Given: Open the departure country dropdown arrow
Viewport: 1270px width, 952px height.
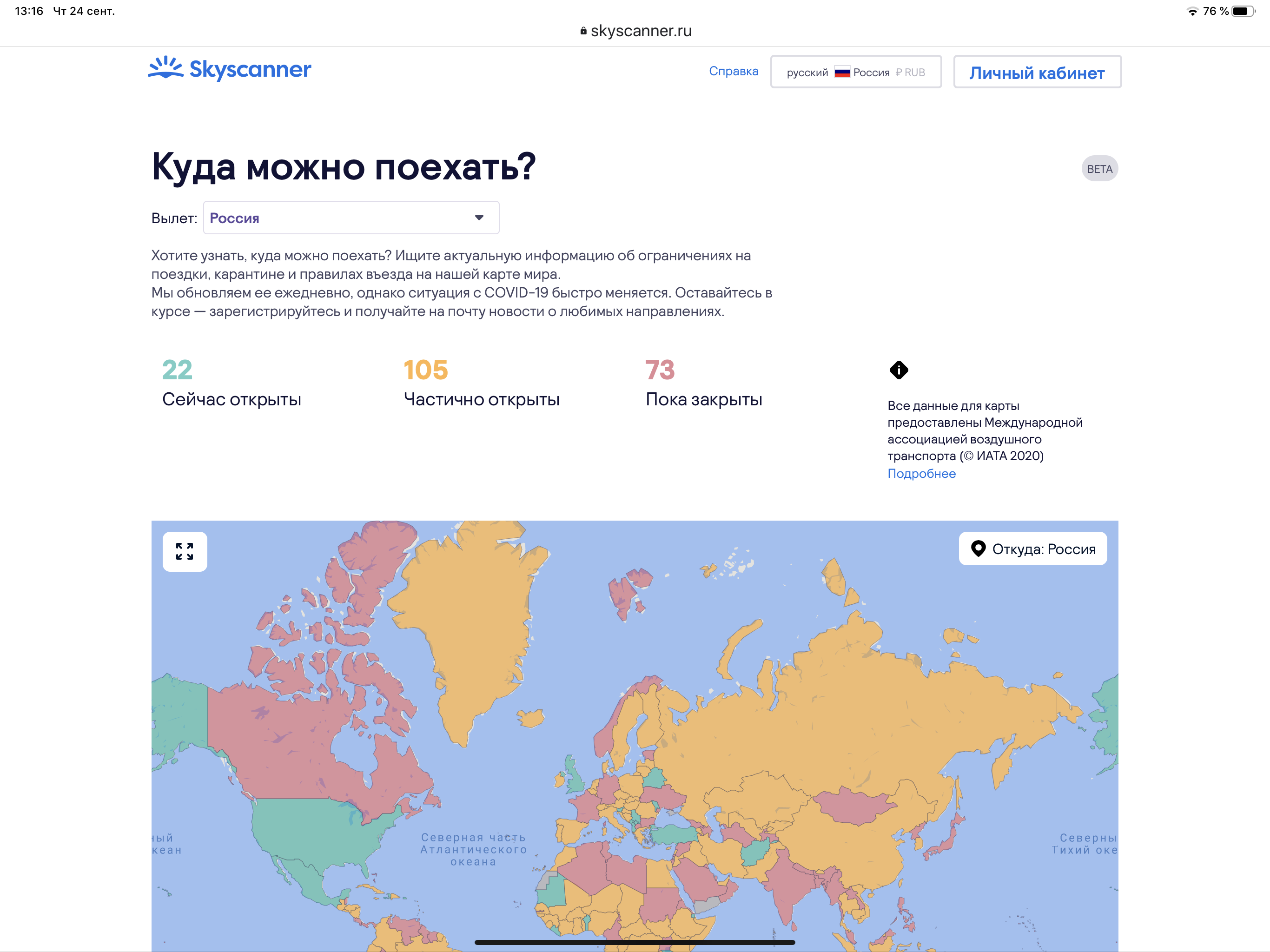Looking at the screenshot, I should click(x=479, y=218).
